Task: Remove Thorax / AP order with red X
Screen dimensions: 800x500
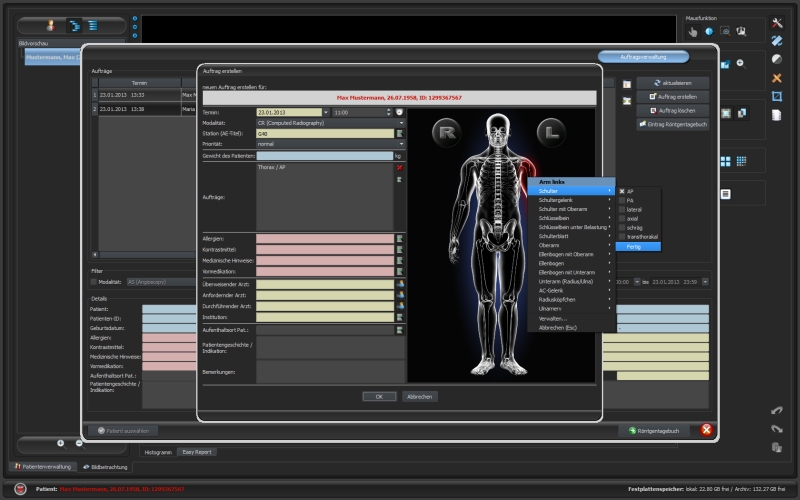Action: tap(399, 168)
